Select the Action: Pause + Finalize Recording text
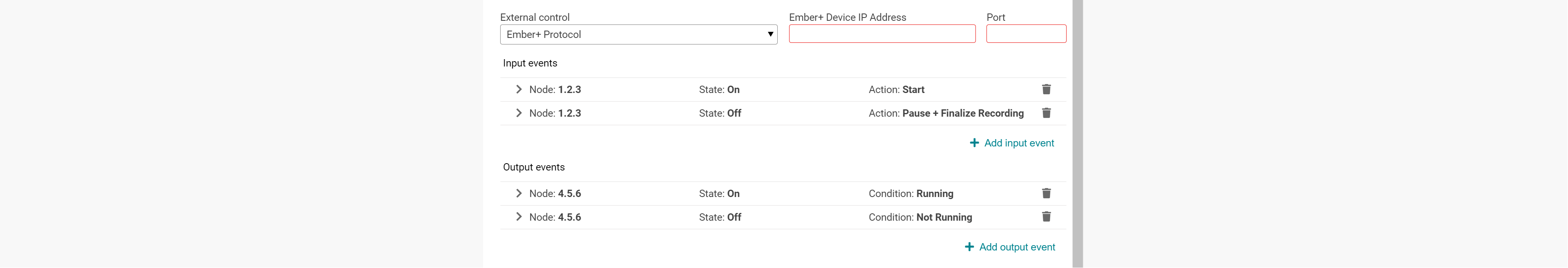This screenshot has width=1568, height=268. pos(946,113)
